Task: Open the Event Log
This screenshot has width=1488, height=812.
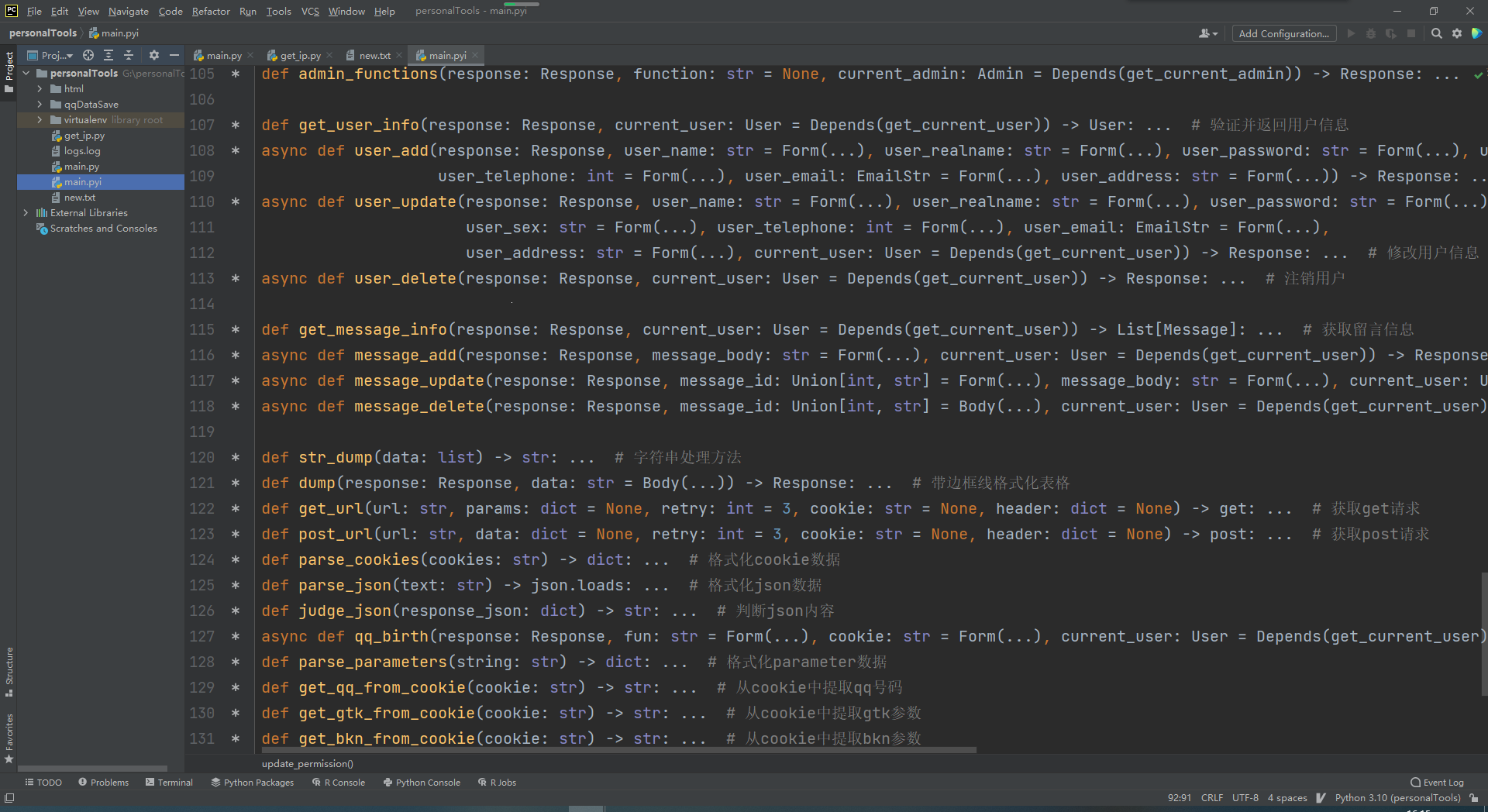Action: 1437,783
